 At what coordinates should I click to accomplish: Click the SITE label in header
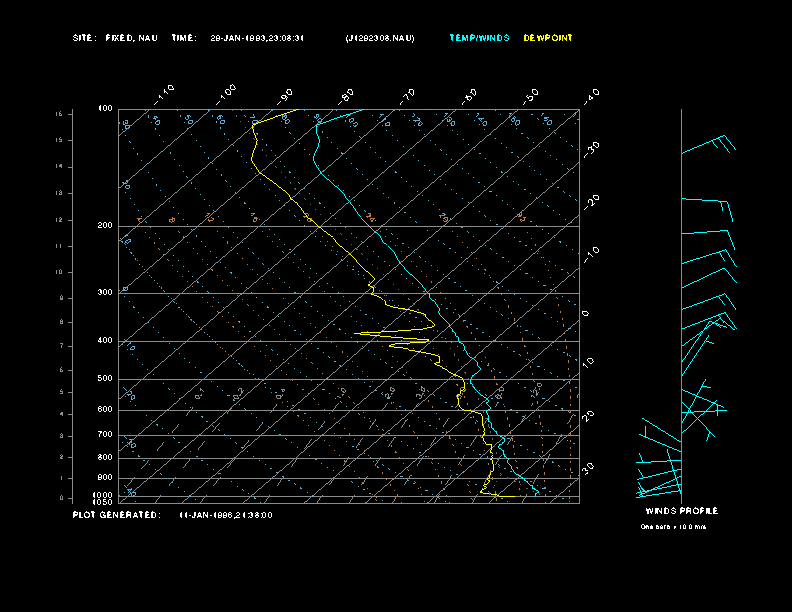84,38
